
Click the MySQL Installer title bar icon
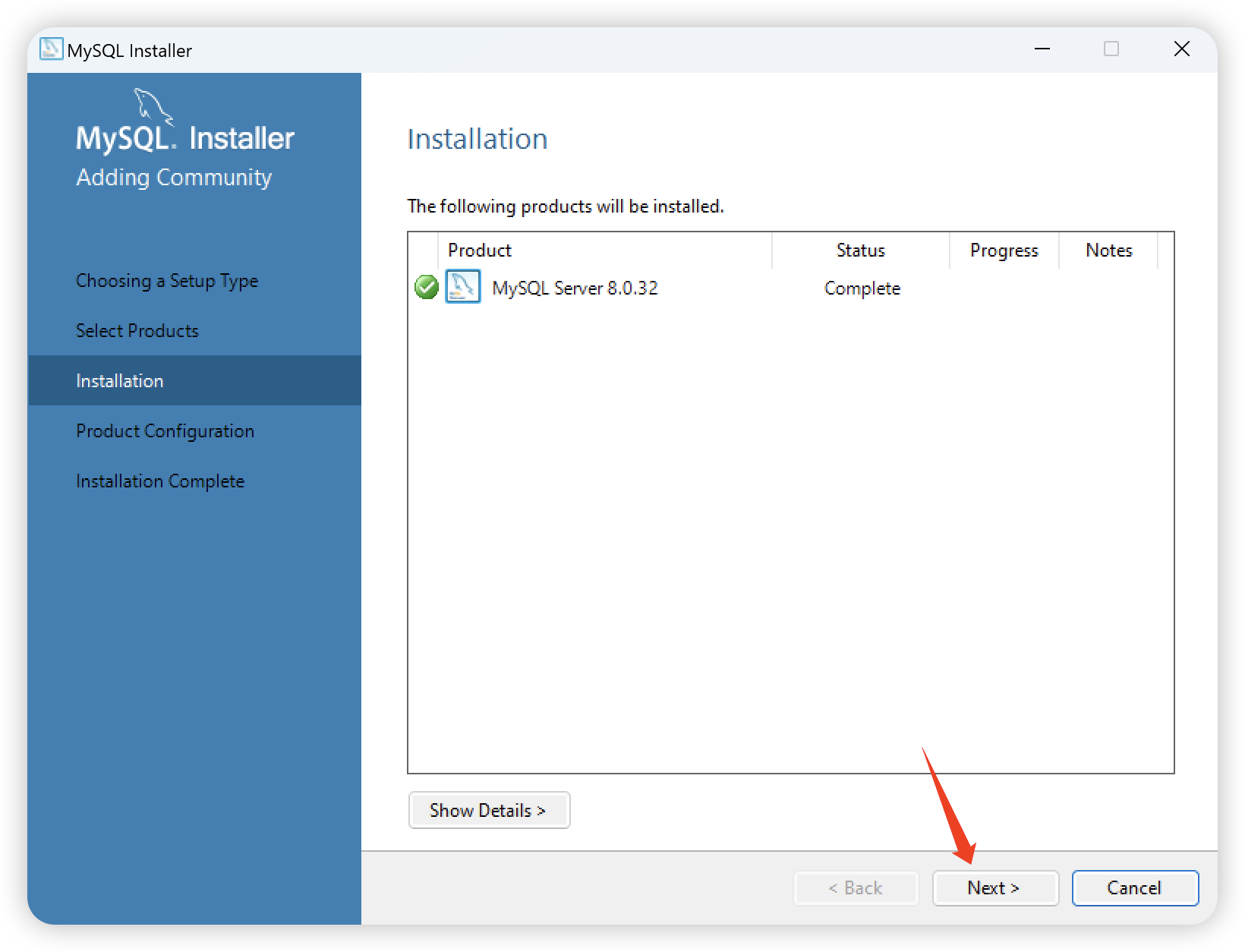51,49
